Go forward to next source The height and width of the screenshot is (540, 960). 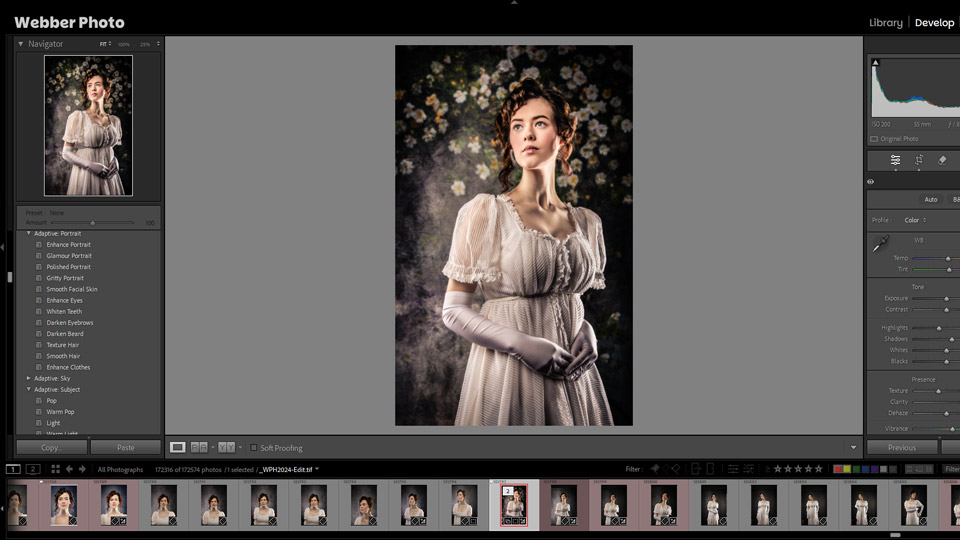click(x=82, y=469)
